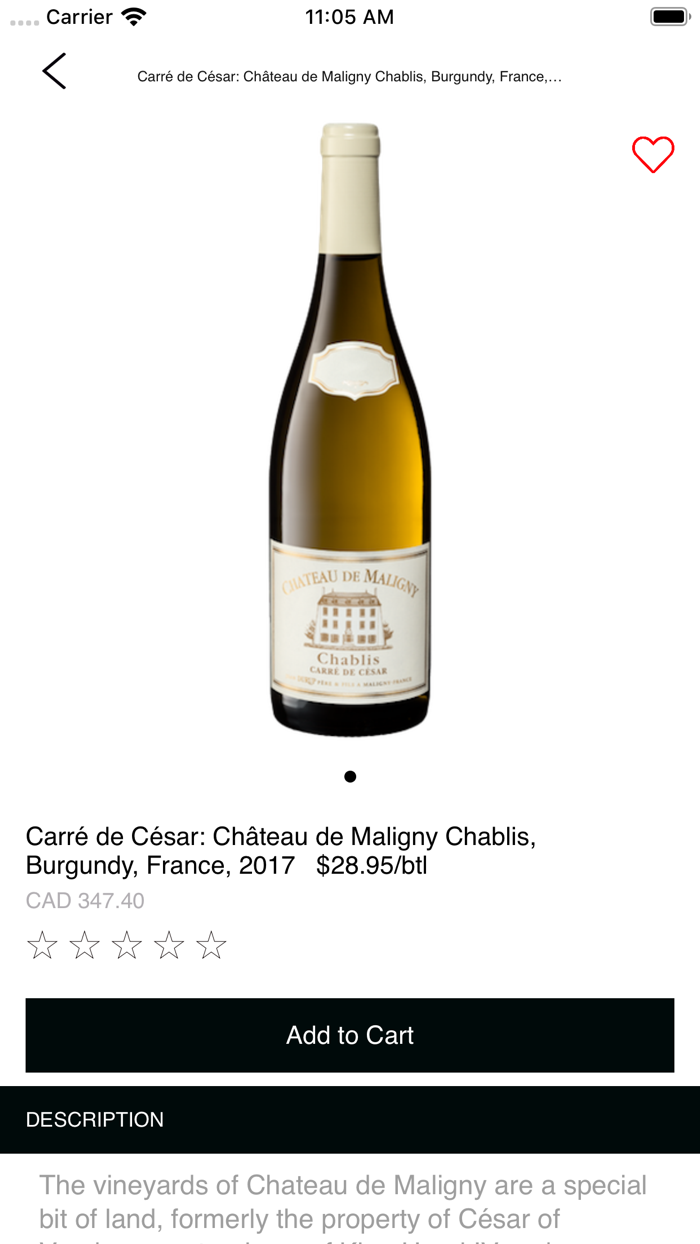Open the DESCRIPTION section header
This screenshot has width=700, height=1244.
click(350, 1120)
